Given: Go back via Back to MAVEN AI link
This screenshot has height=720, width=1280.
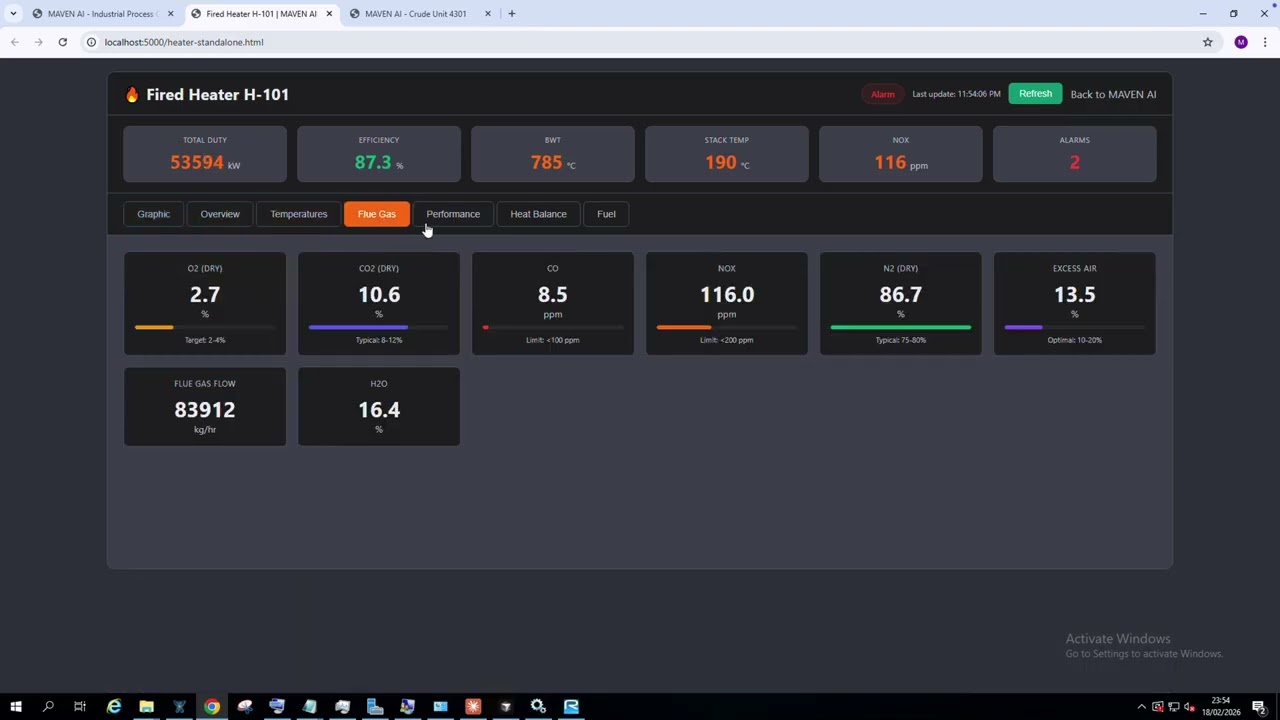Looking at the screenshot, I should tap(1113, 94).
